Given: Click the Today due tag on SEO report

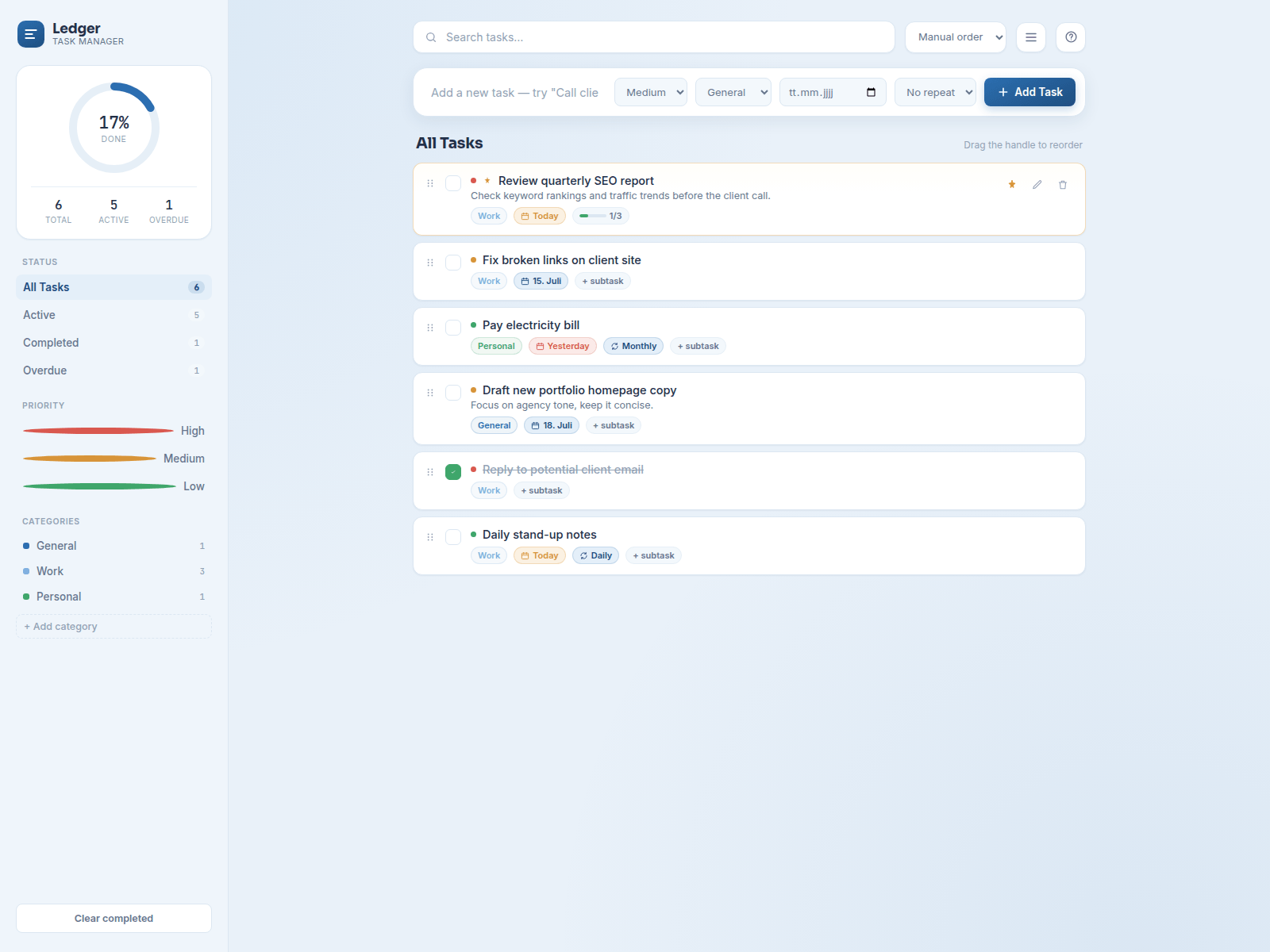Looking at the screenshot, I should [540, 216].
